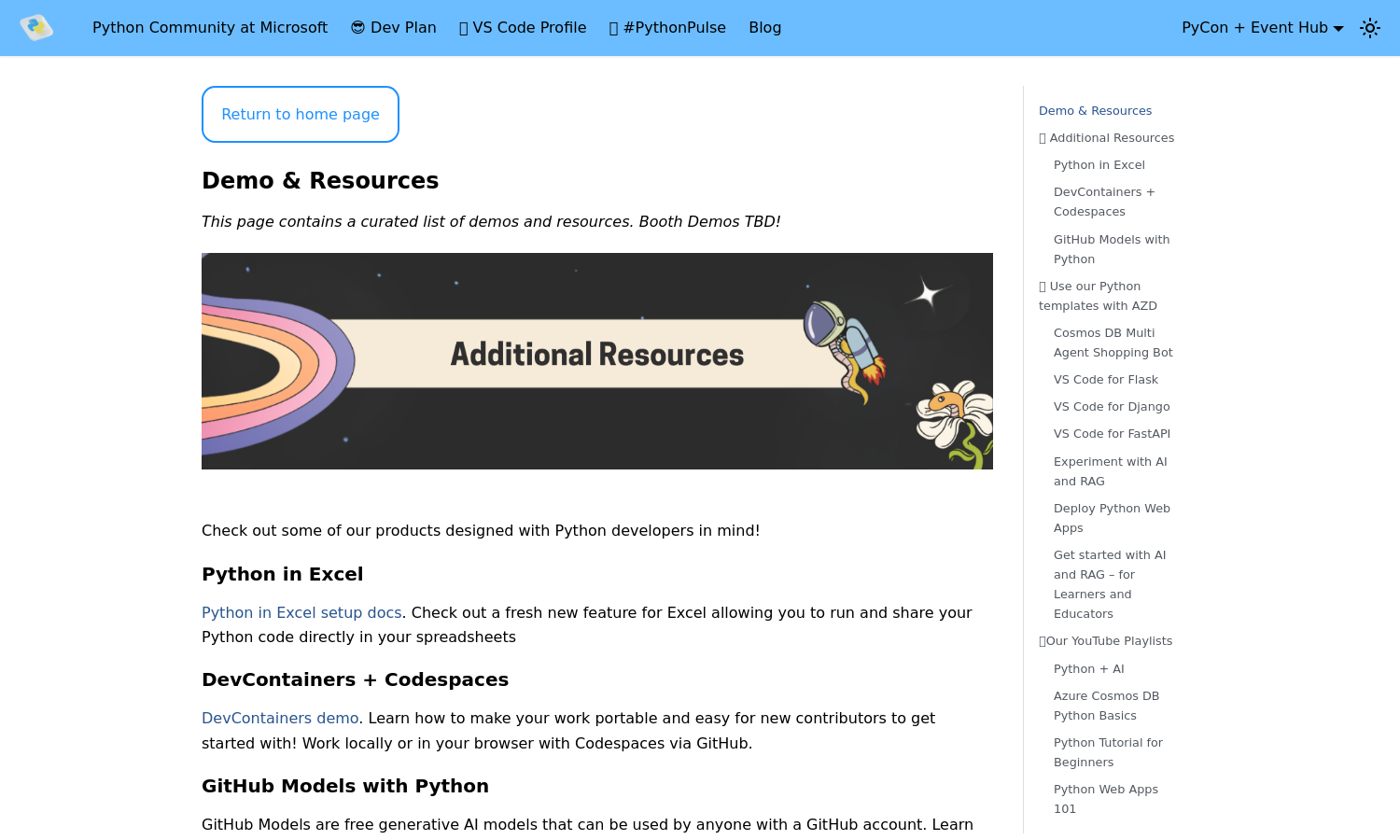
Task: Select Our YouTube Playlists sidebar entry
Action: click(1108, 641)
